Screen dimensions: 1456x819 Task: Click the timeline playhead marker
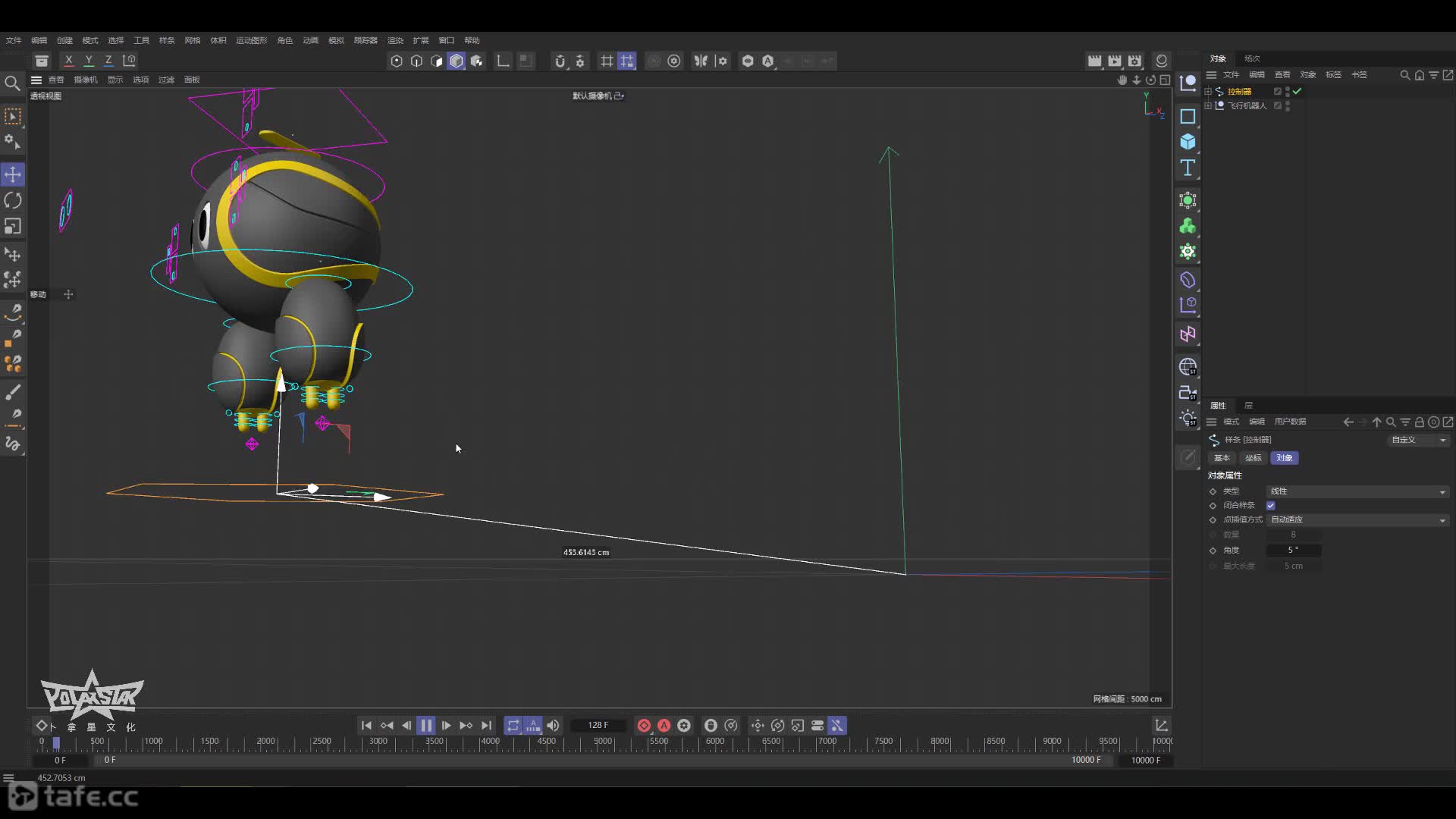pyautogui.click(x=56, y=743)
